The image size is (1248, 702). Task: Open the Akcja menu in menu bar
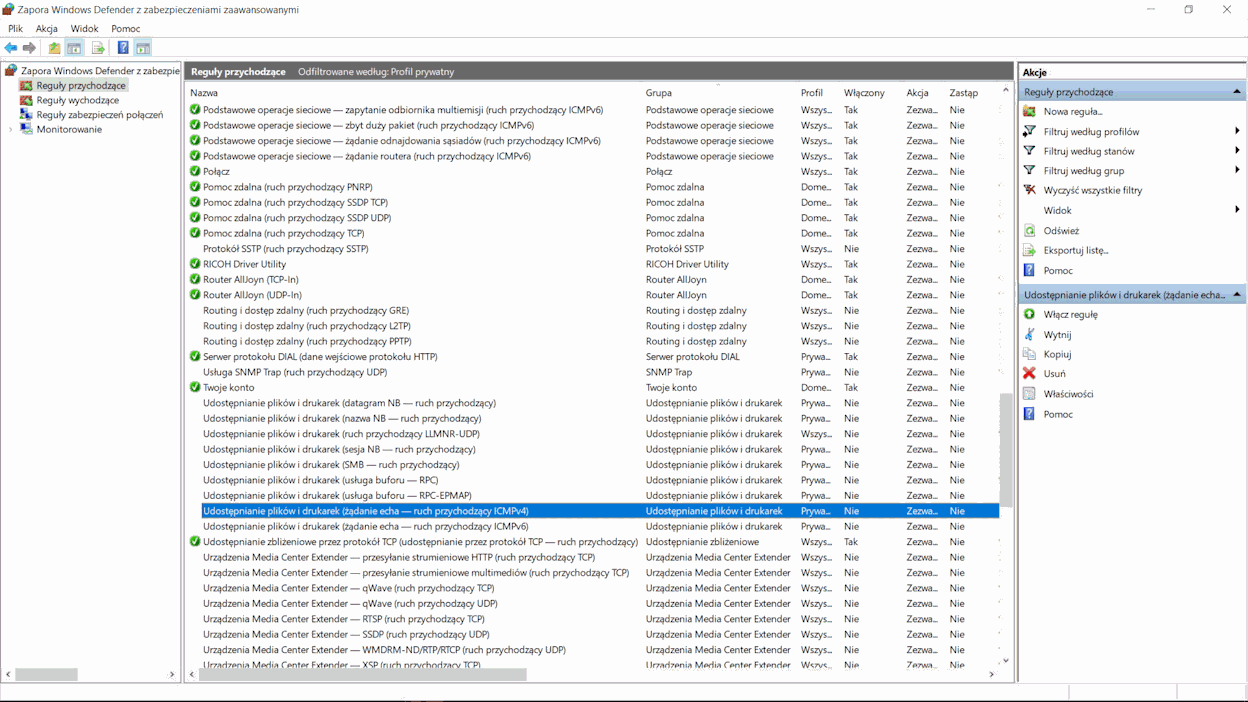[x=46, y=28]
